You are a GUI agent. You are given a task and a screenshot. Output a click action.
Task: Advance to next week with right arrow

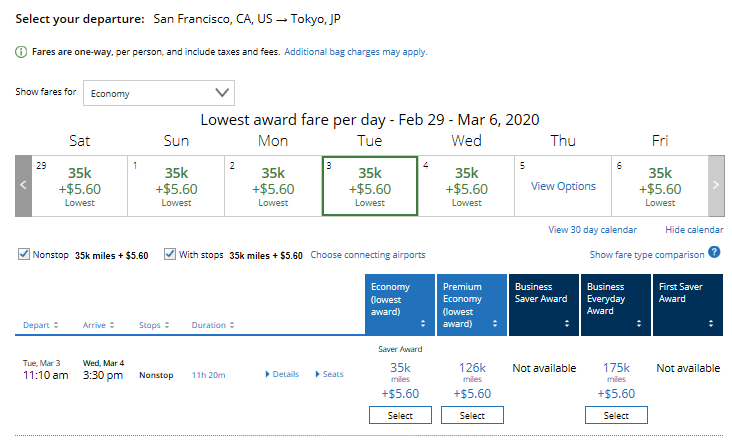[x=716, y=186]
